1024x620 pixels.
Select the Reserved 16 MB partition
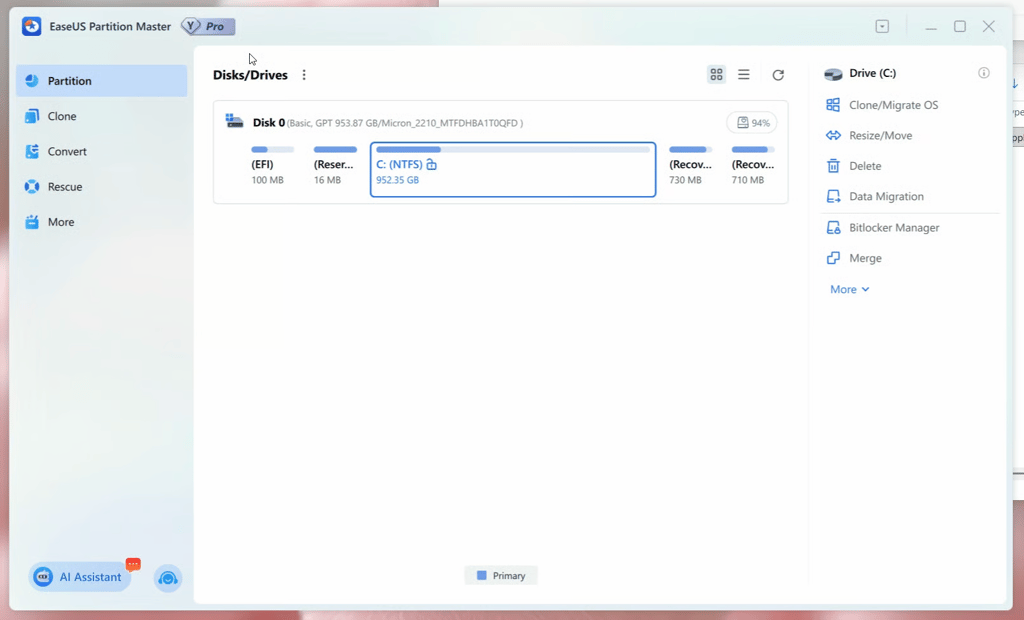(x=335, y=167)
